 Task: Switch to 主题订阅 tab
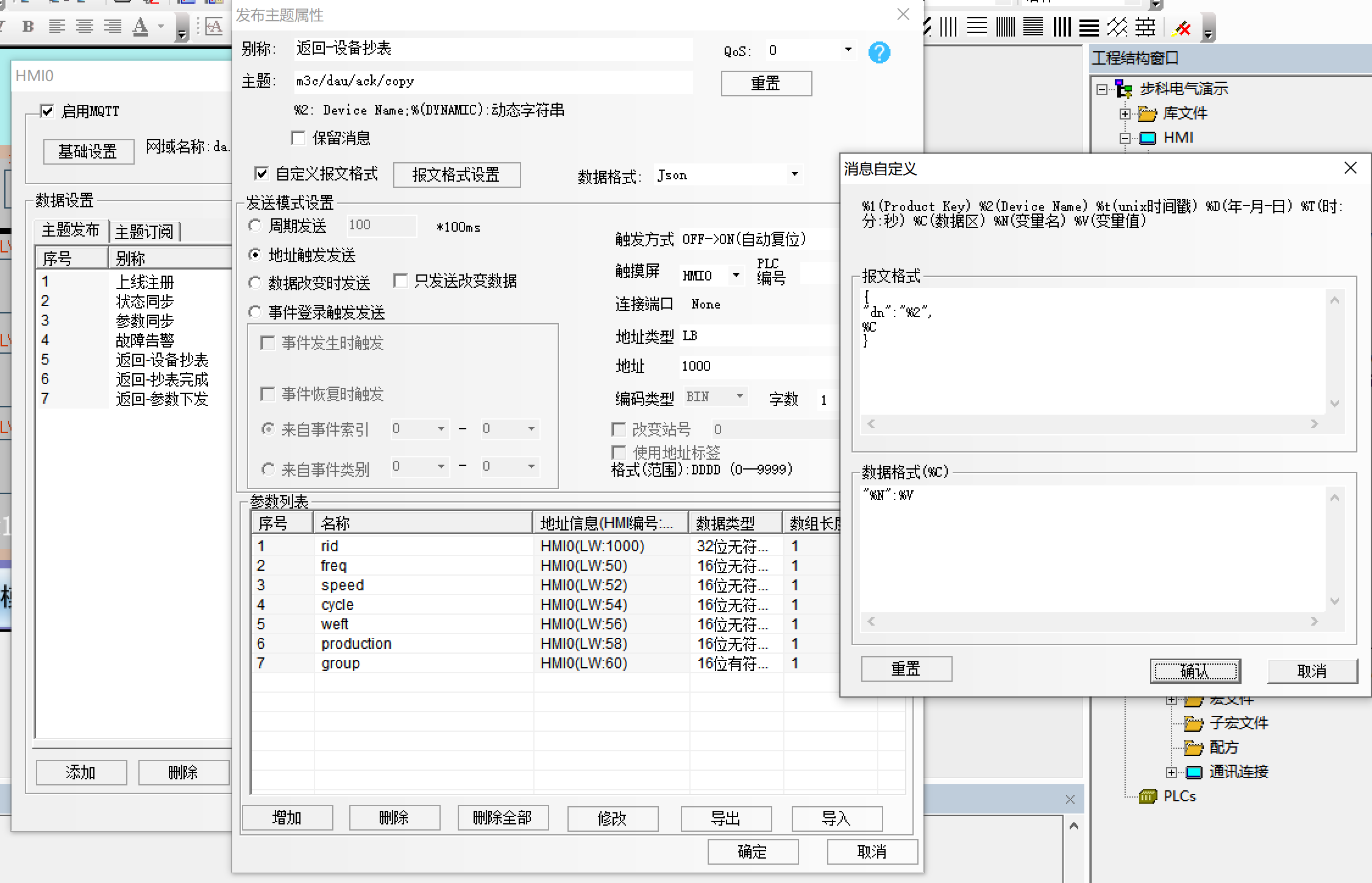point(144,232)
